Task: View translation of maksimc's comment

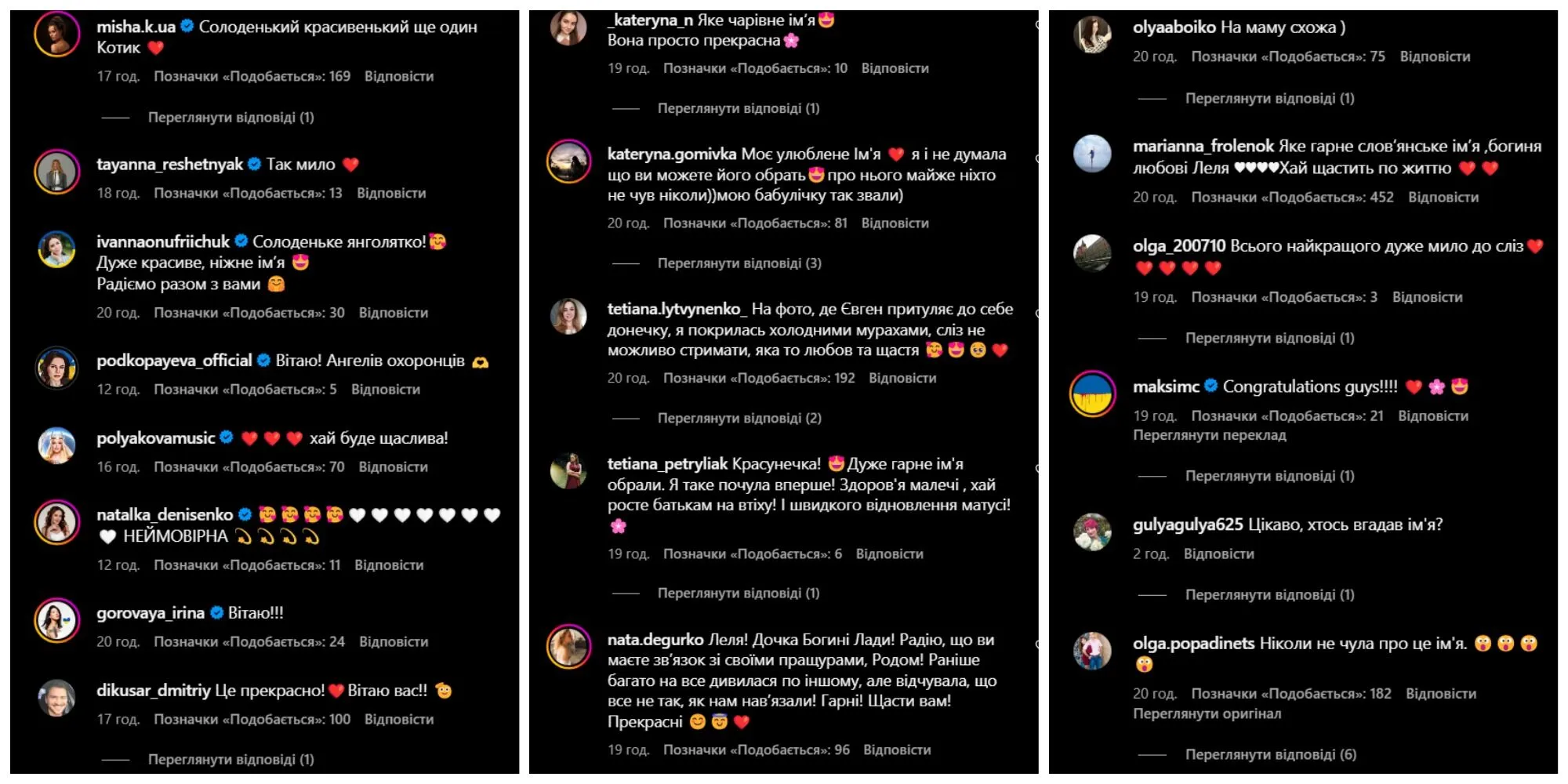Action: tap(1210, 435)
